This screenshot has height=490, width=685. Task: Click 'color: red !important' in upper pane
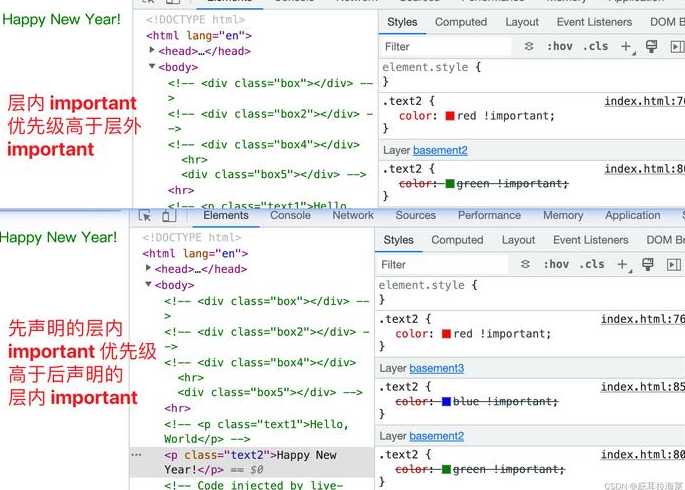click(477, 116)
